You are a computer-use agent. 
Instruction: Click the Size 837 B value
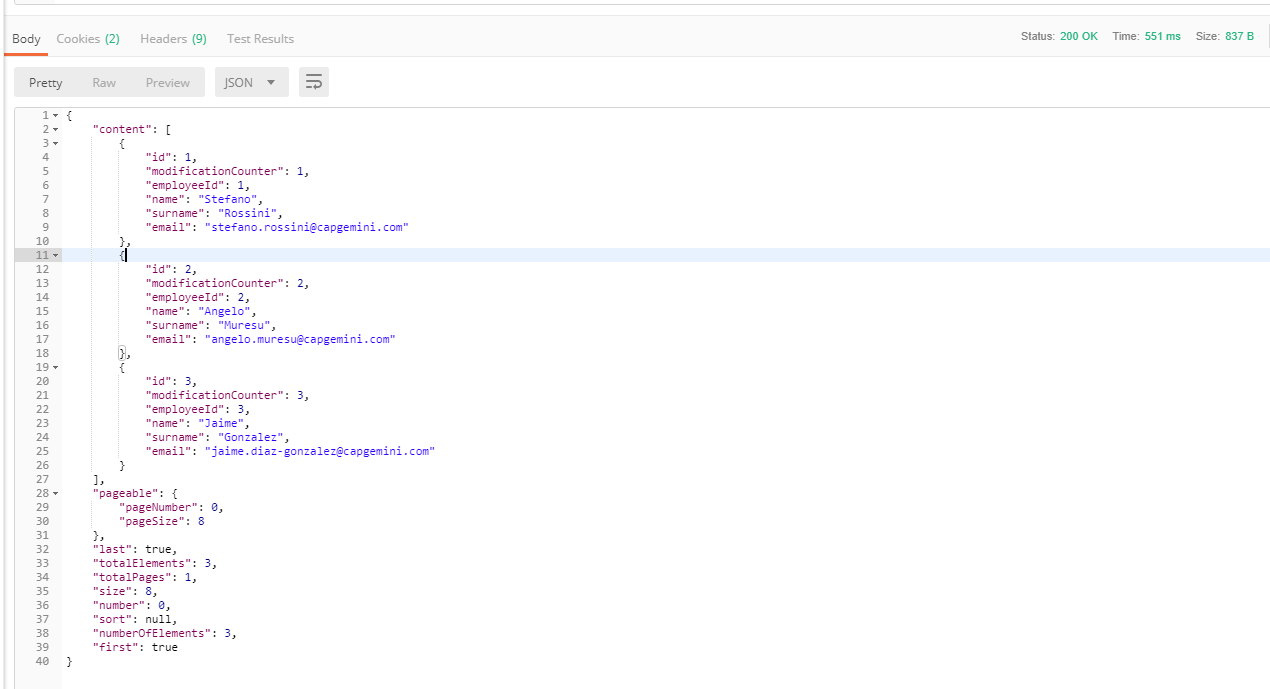1239,36
